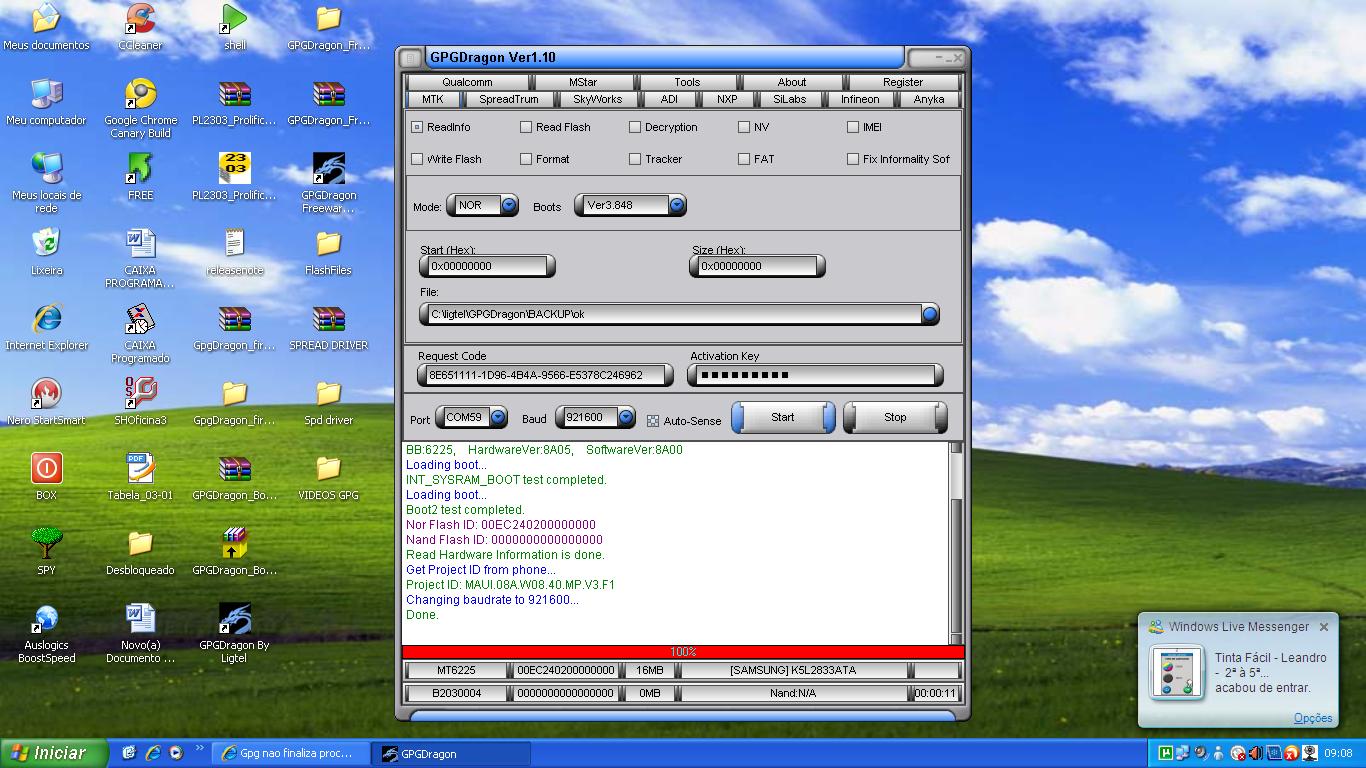Launch Internet Explorer desktop icon

coord(46,327)
